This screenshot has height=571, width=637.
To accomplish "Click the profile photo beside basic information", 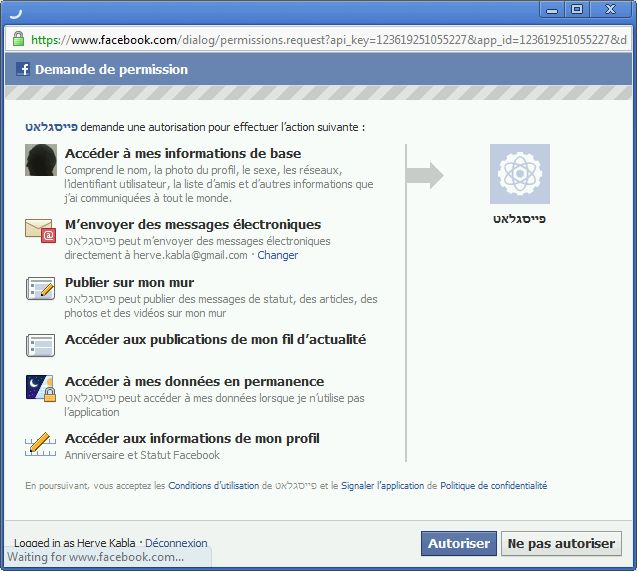I will (x=41, y=160).
